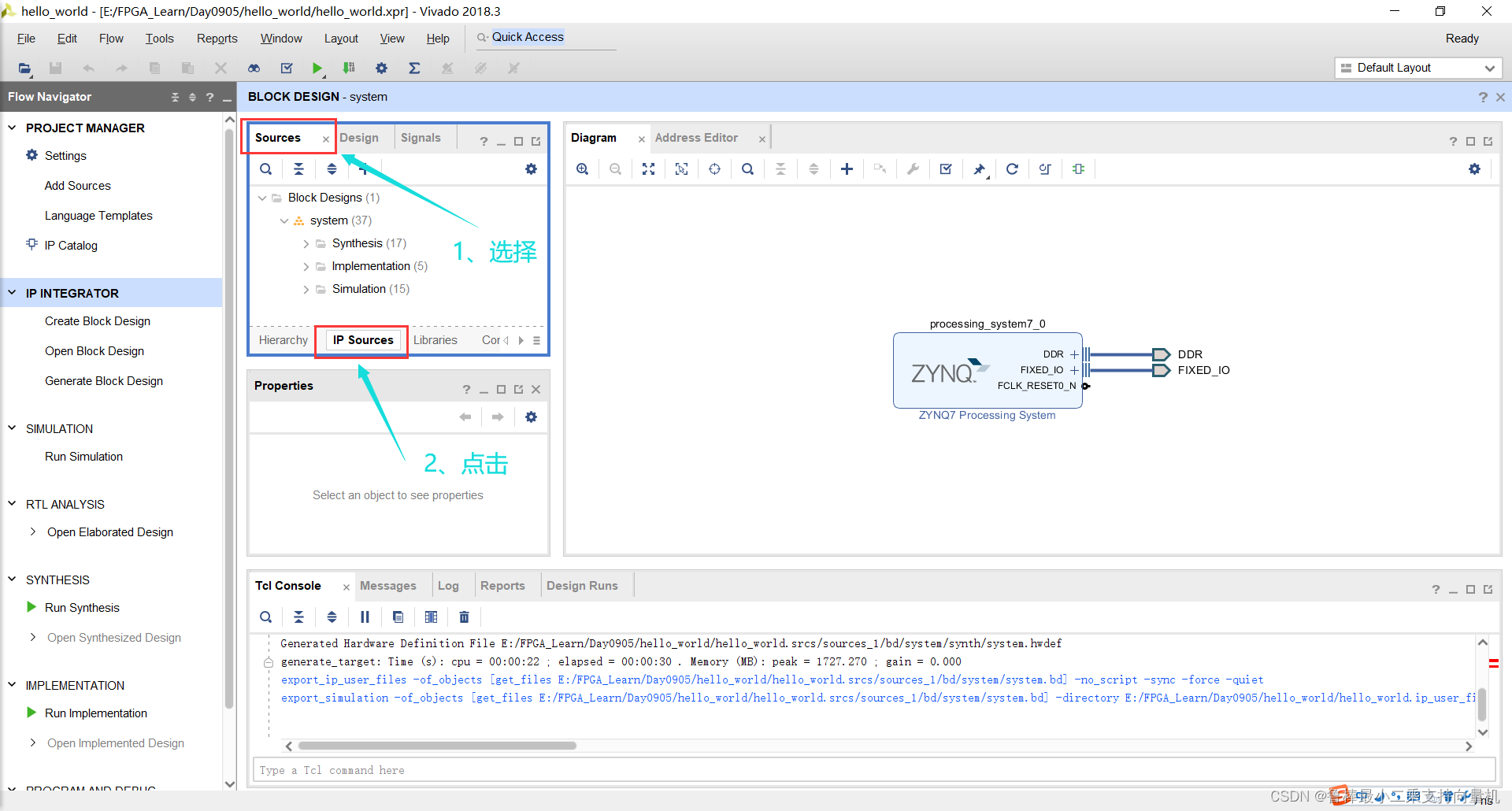1512x811 pixels.
Task: Click the Flow Navigator vertical scrollbar
Action: coord(229,417)
